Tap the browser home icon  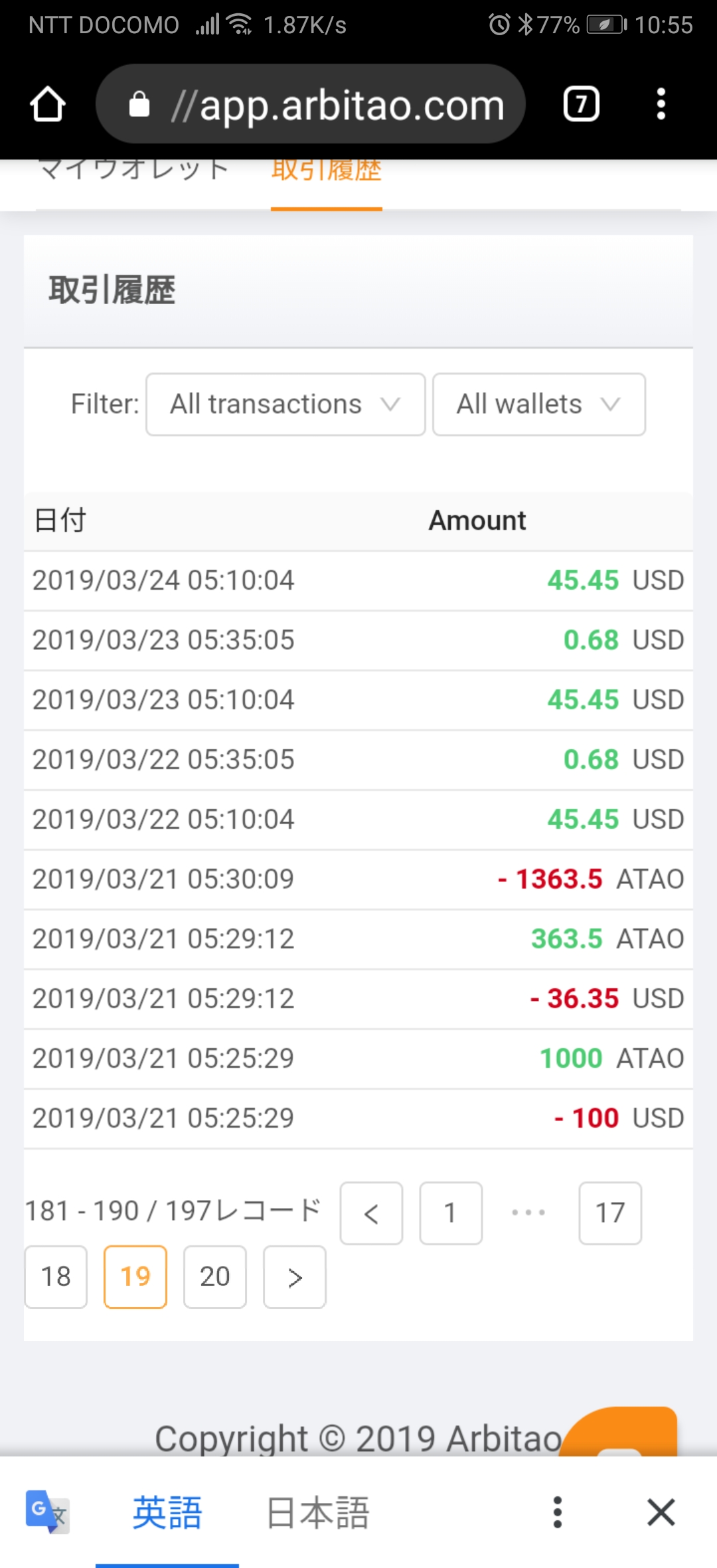48,104
